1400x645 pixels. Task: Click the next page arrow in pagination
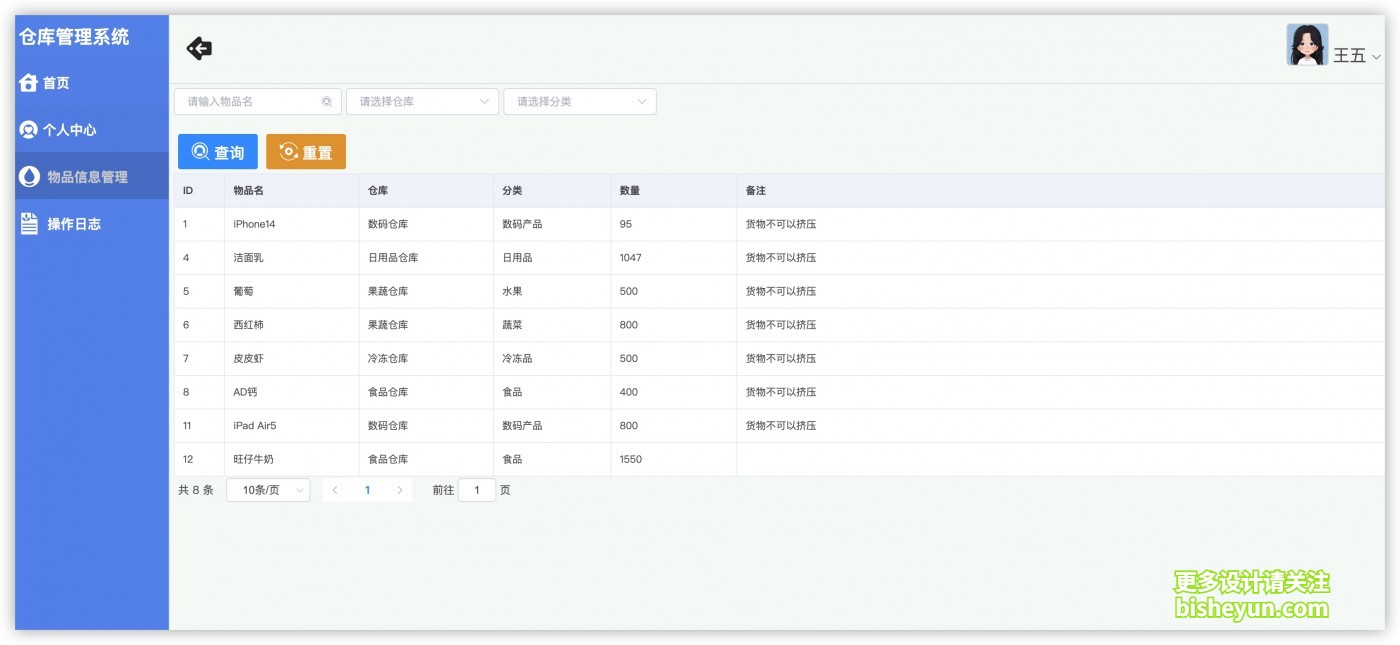[x=400, y=490]
